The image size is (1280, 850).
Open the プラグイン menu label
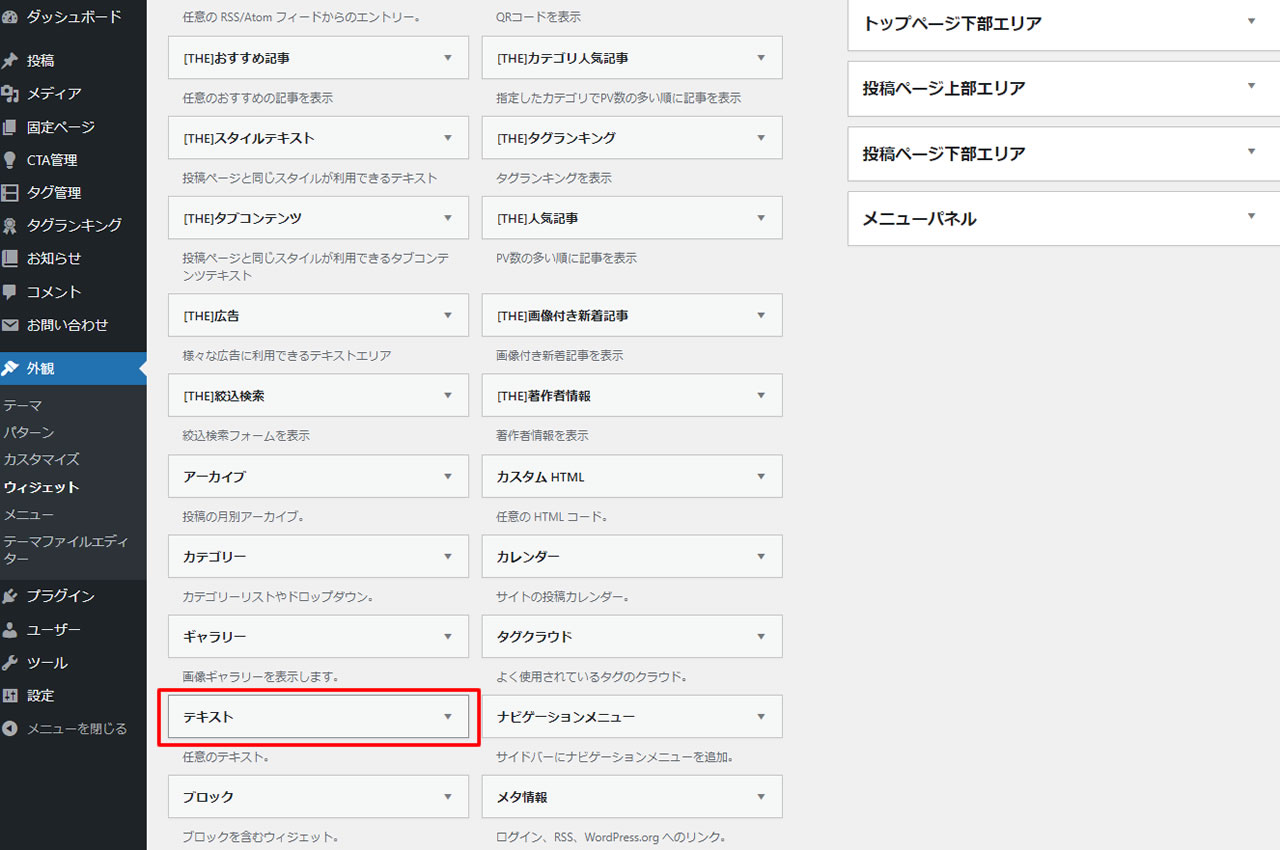pos(61,596)
